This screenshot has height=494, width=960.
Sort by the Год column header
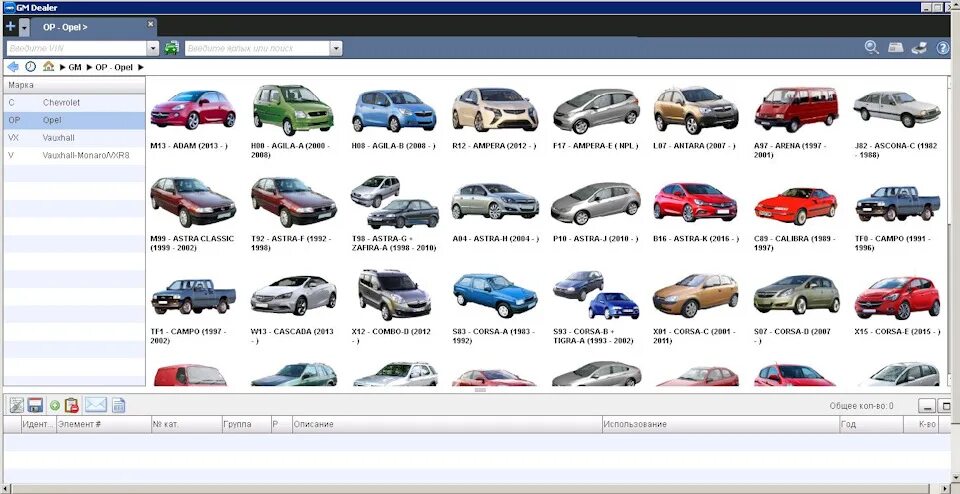click(872, 424)
